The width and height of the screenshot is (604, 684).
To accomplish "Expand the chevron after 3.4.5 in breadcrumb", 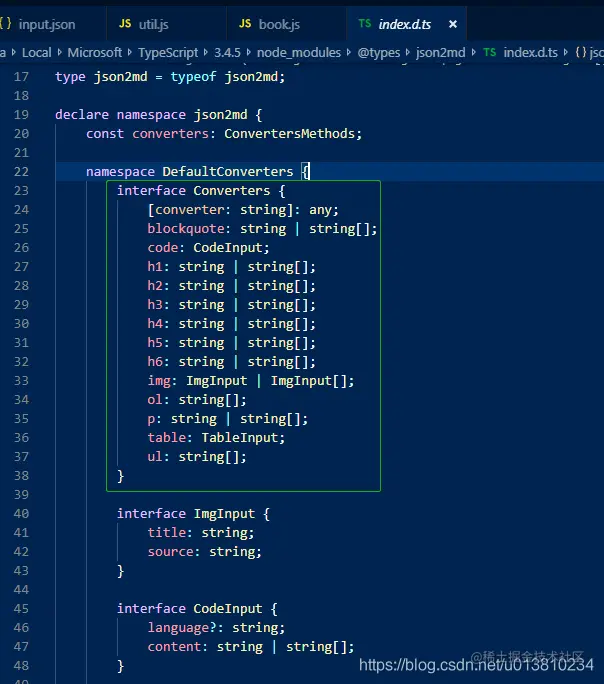I will (249, 53).
